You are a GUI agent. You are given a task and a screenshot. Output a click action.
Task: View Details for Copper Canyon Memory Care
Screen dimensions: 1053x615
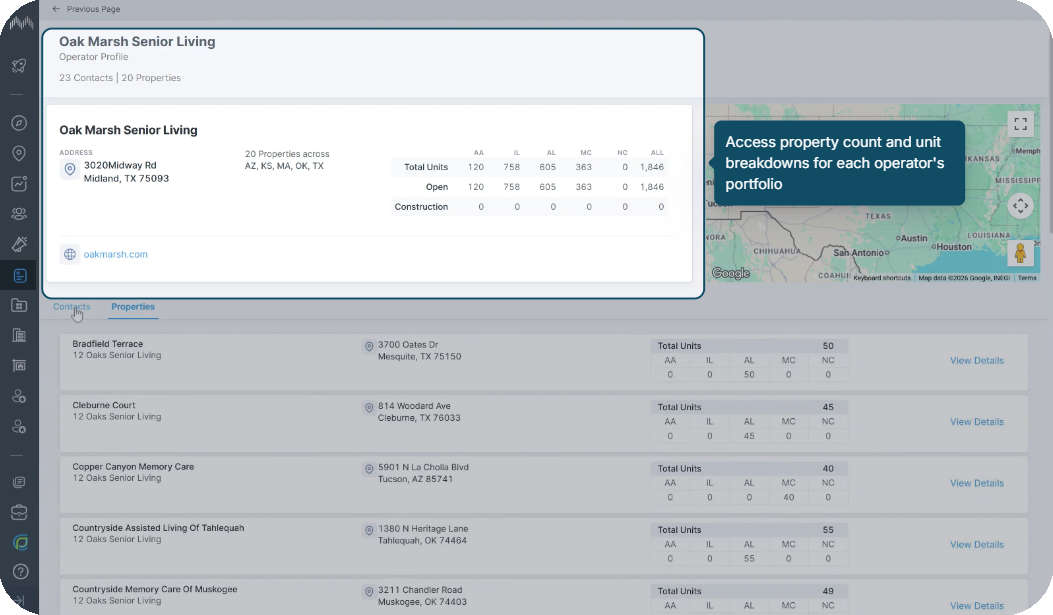tap(976, 483)
